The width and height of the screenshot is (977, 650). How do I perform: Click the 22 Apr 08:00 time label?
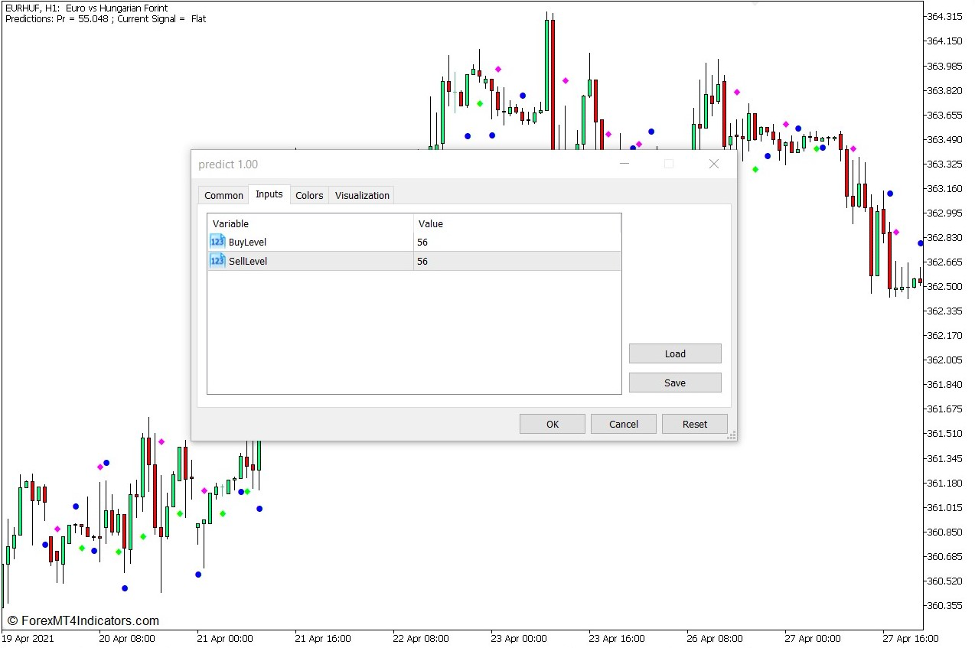[x=421, y=638]
